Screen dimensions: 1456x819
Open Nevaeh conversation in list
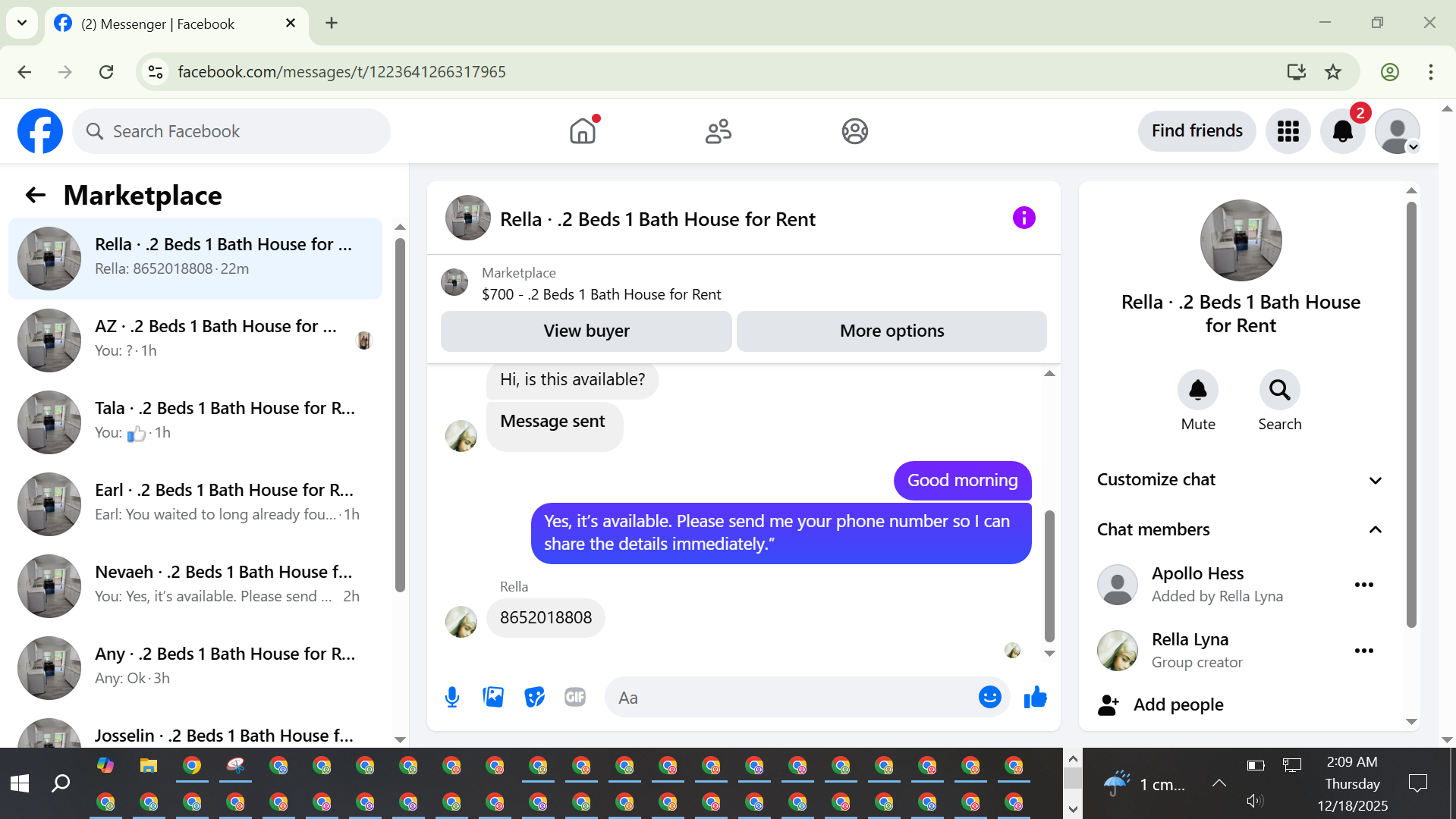click(x=196, y=586)
